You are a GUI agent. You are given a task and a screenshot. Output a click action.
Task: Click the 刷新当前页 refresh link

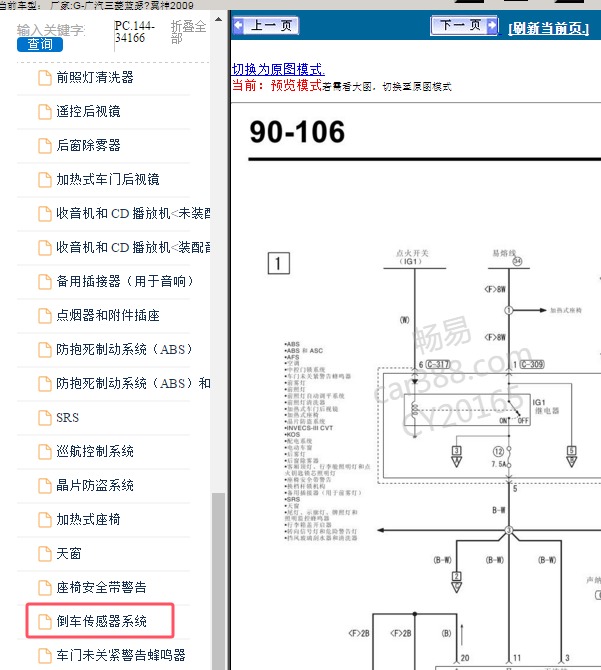coord(548,29)
